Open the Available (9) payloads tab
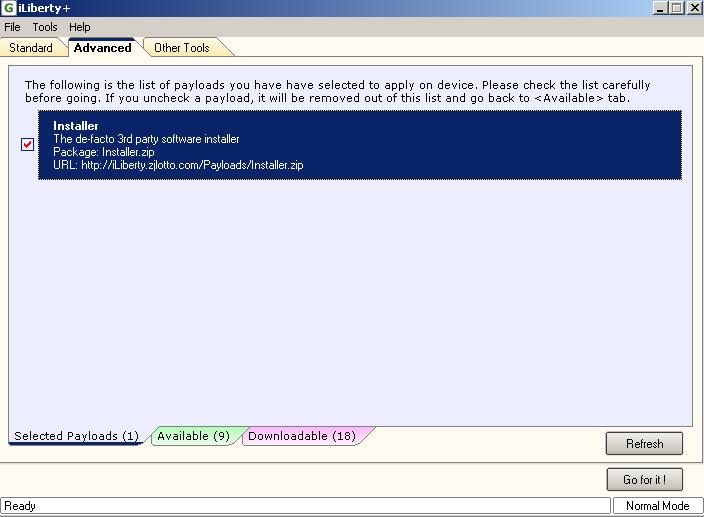The image size is (704, 517). pyautogui.click(x=193, y=436)
